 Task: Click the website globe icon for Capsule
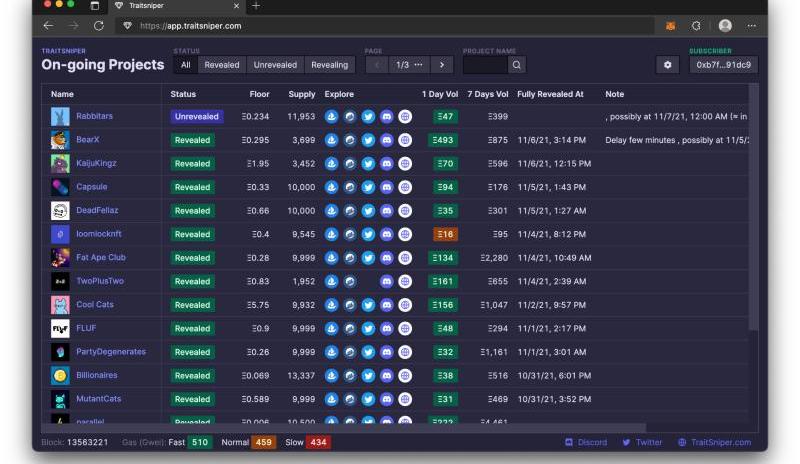pos(405,187)
